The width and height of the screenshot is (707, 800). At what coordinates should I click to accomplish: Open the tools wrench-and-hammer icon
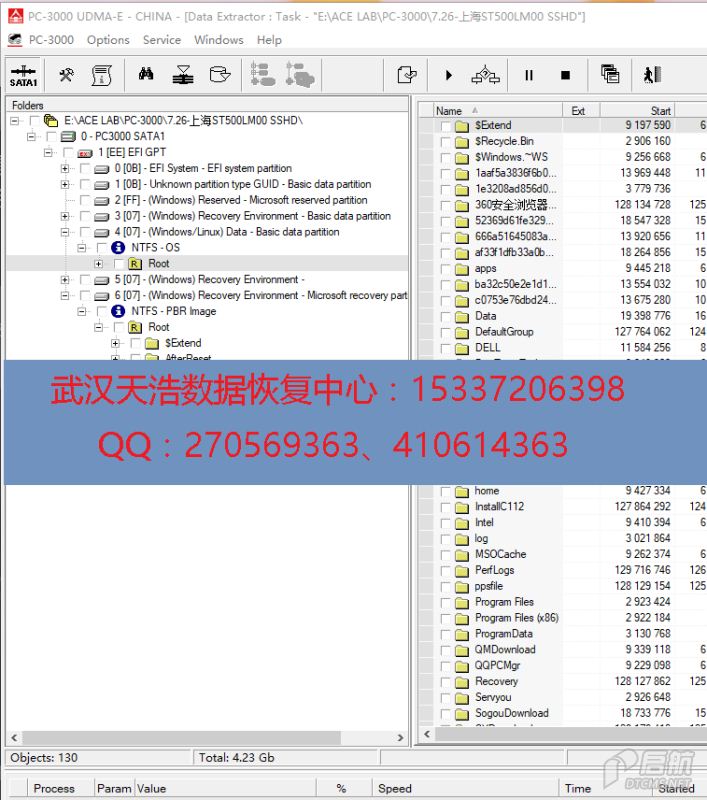(67, 75)
